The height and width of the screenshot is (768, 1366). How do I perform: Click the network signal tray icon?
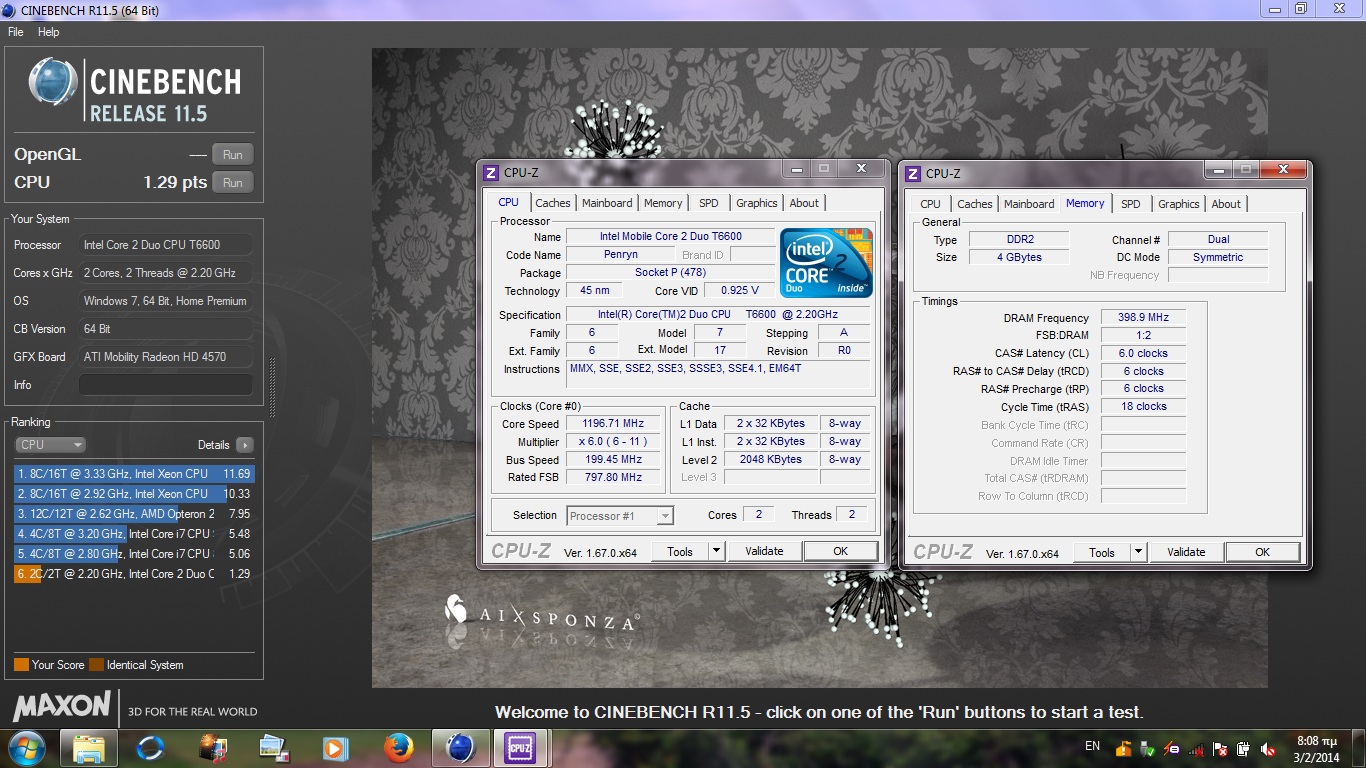(1196, 749)
